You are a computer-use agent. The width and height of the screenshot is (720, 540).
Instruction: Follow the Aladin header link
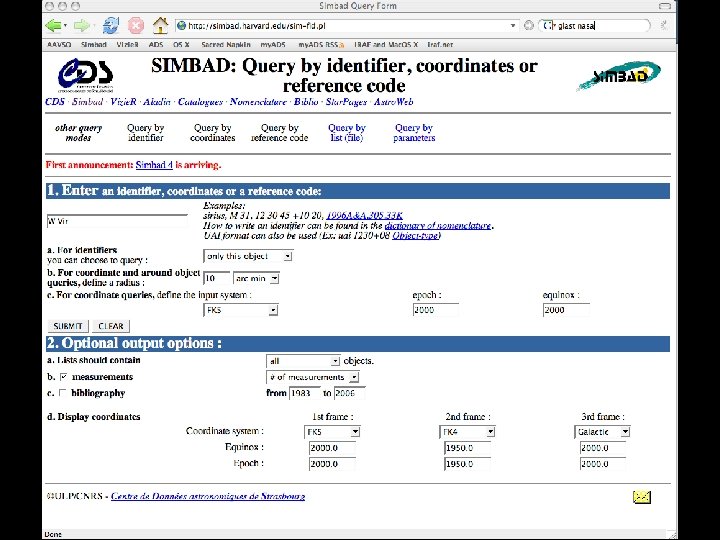157,102
